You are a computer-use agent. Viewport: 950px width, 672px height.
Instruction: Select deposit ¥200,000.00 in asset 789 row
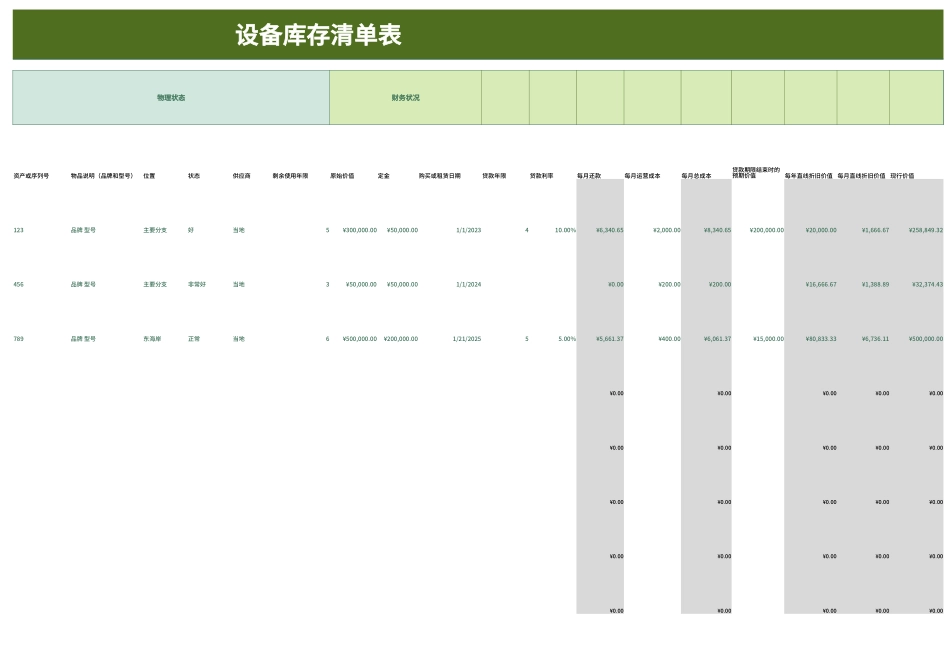tap(400, 339)
